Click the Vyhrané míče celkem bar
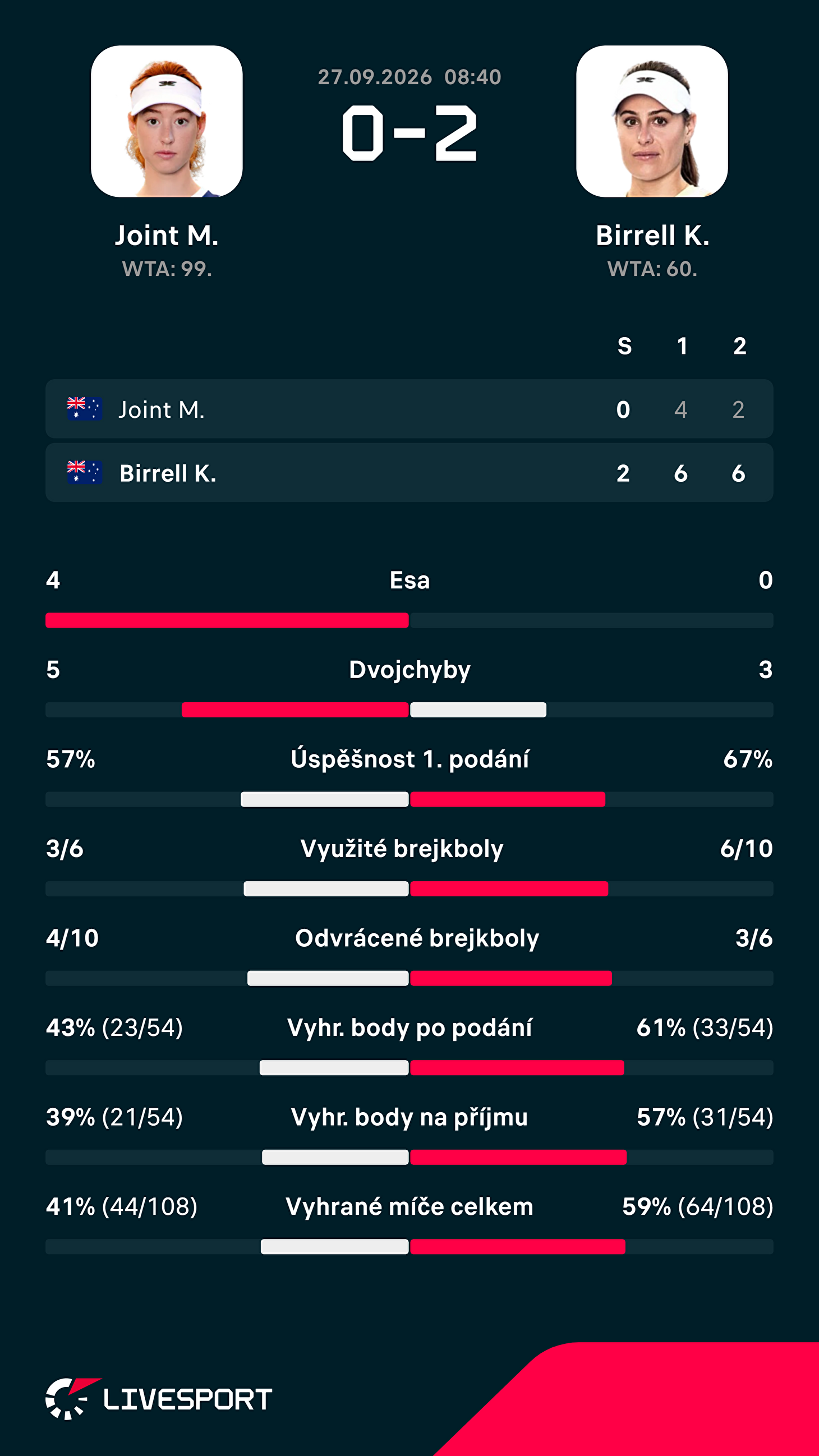Screen dimensions: 819x1456 (x=409, y=1246)
